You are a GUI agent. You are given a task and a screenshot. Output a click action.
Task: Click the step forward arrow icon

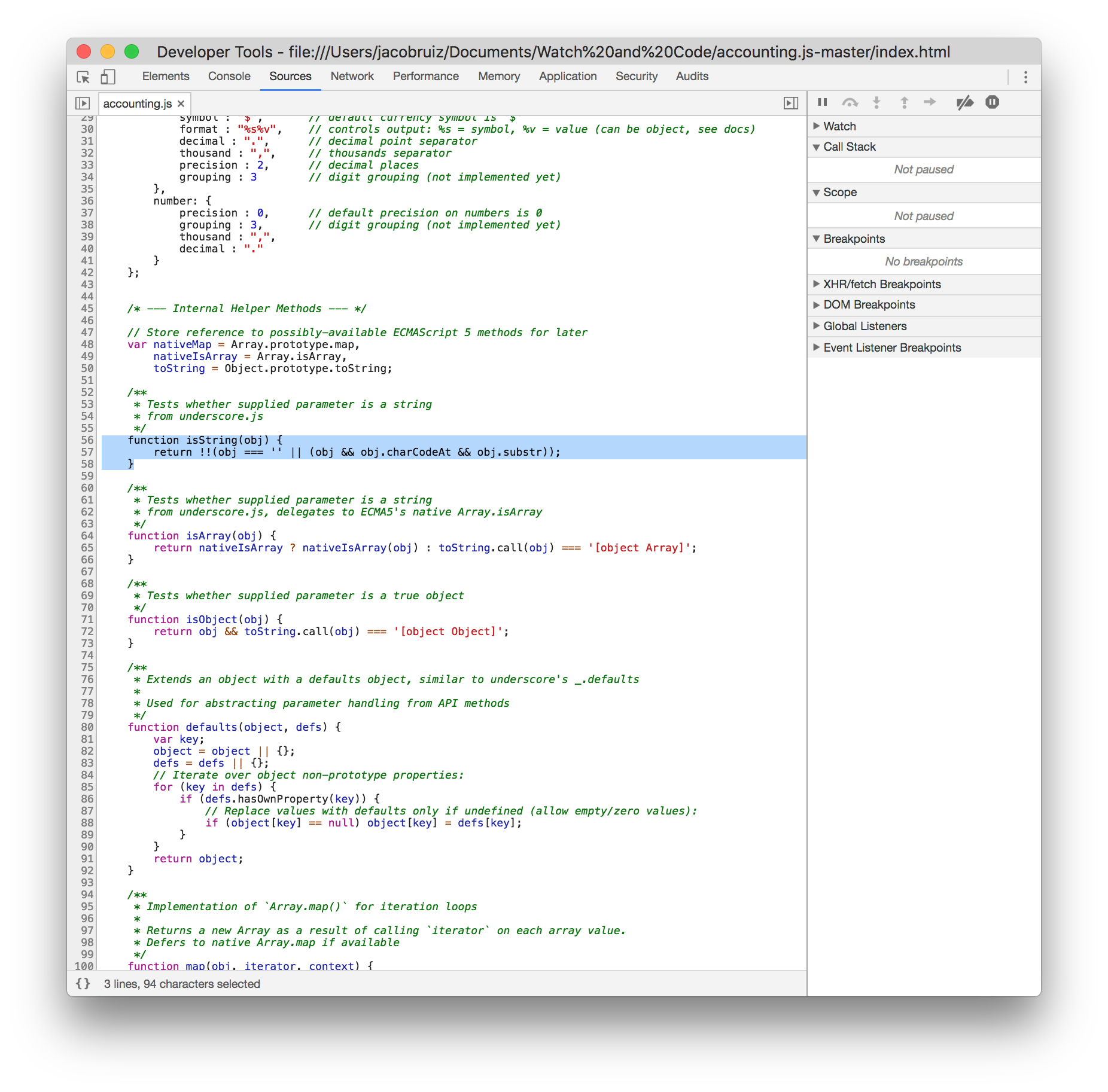(x=930, y=102)
